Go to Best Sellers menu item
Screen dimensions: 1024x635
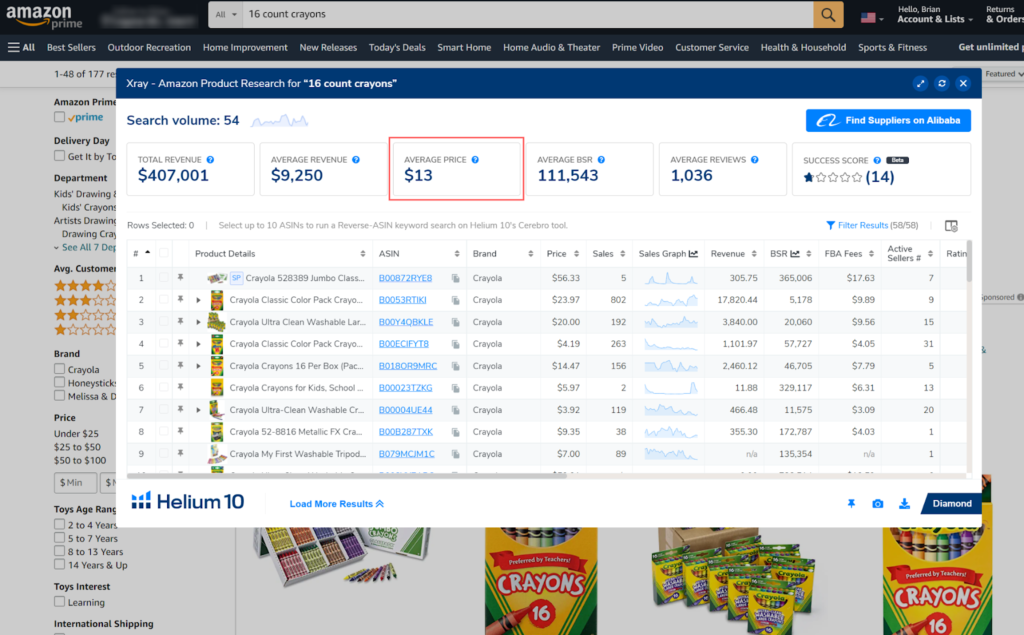[x=71, y=47]
